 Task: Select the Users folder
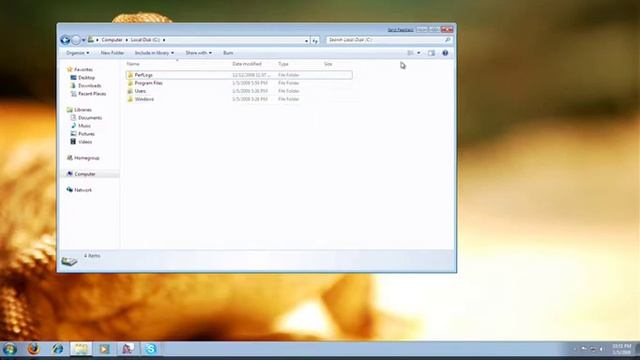click(239, 91)
